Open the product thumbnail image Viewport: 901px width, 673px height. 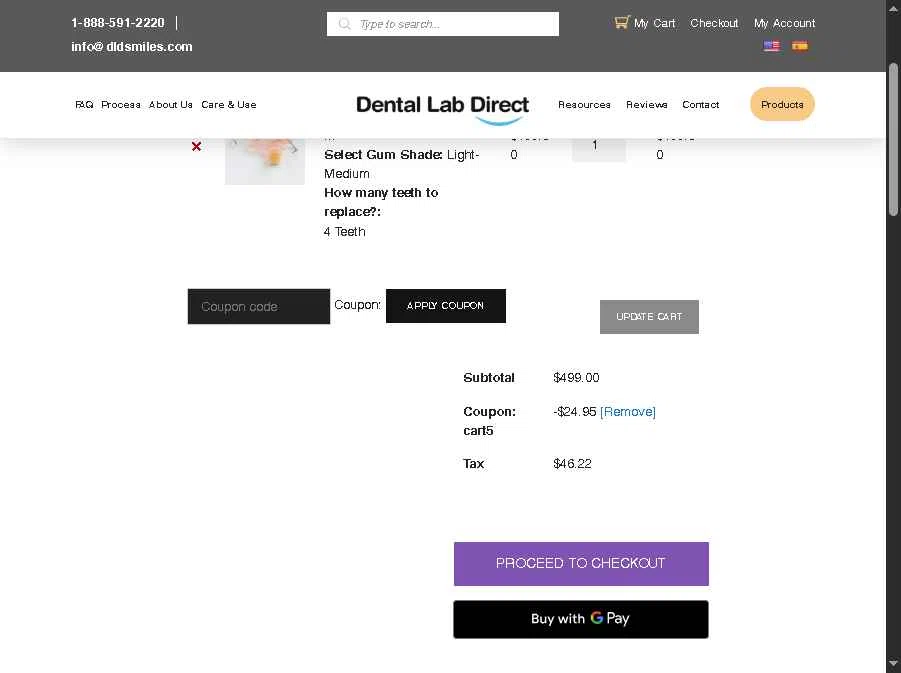pos(265,161)
